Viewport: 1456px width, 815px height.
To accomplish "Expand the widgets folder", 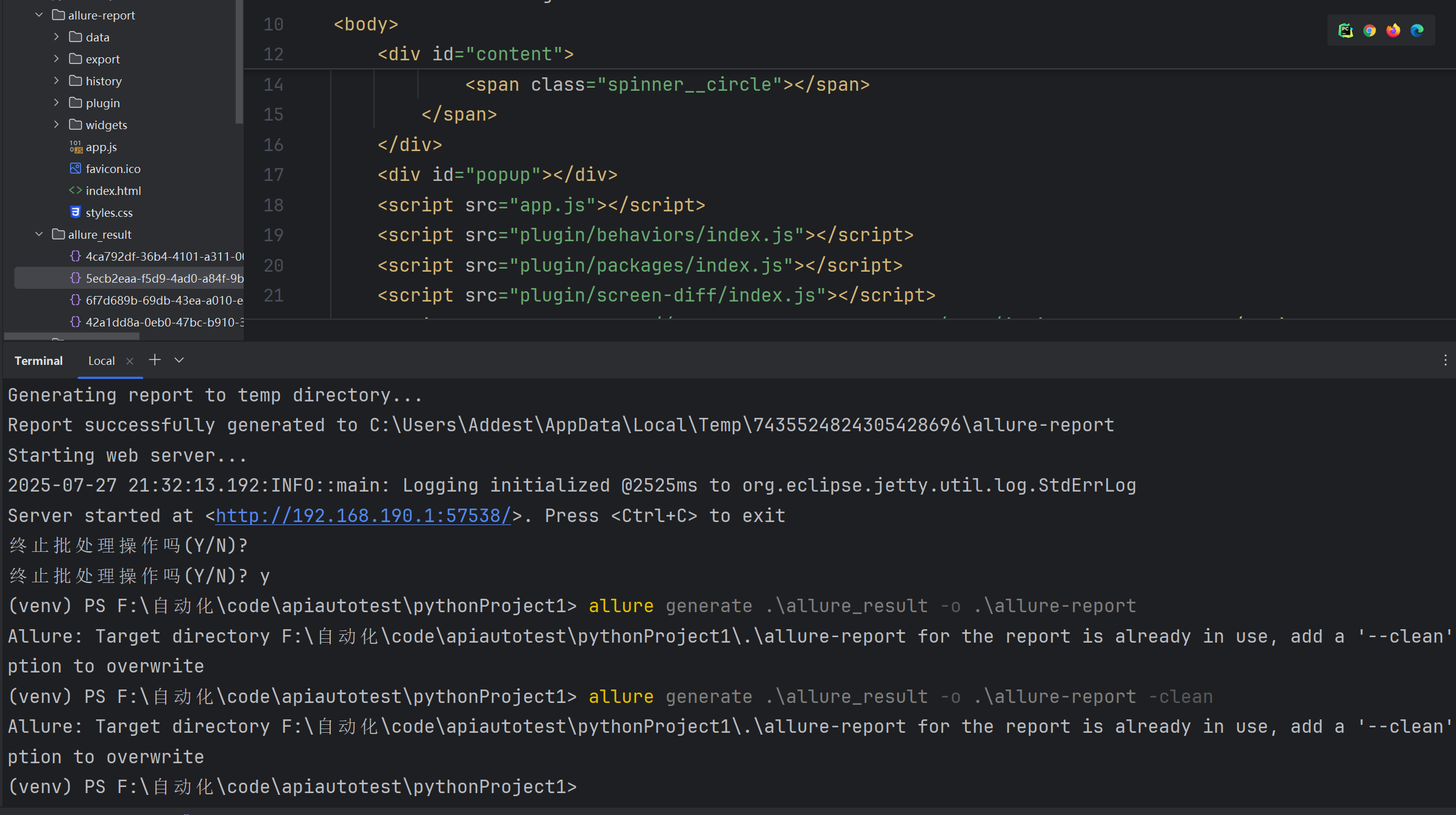I will pyautogui.click(x=56, y=124).
